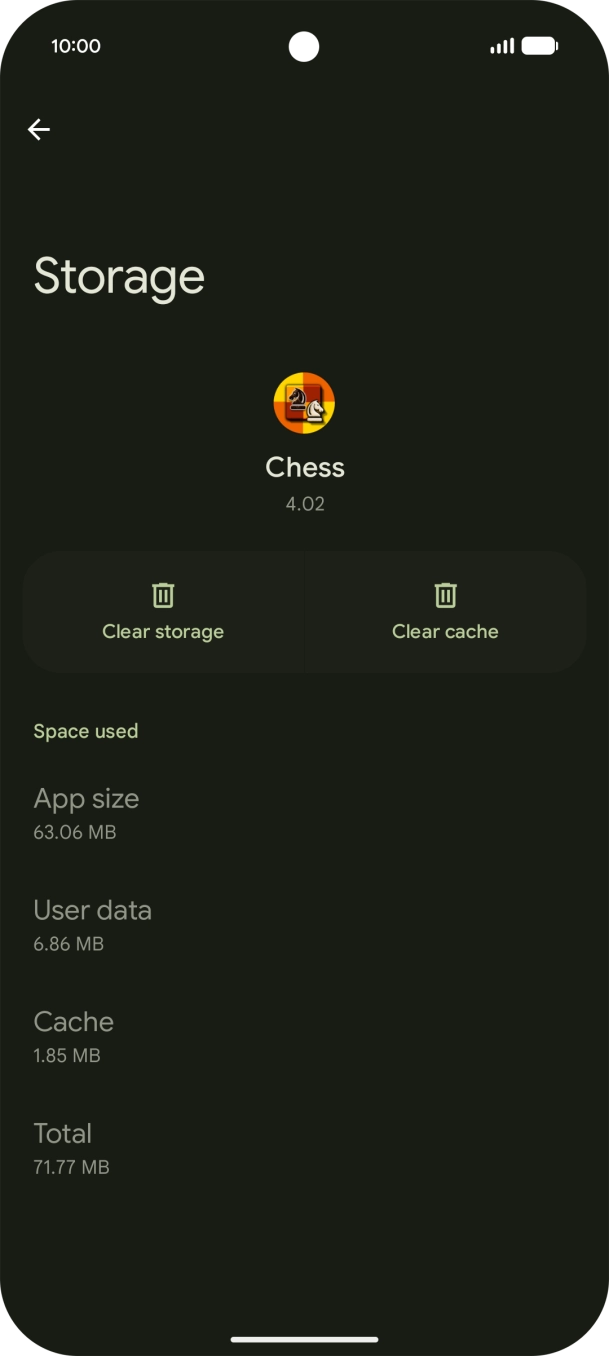609x1356 pixels.
Task: Tap the battery icon in status bar
Action: point(540,46)
